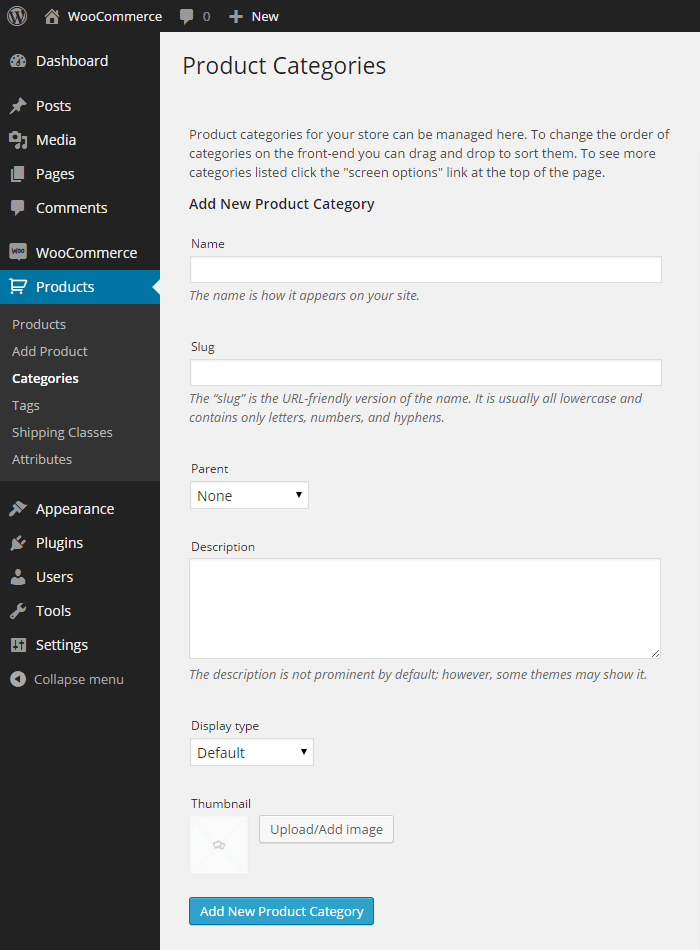700x950 pixels.
Task: Select Tags in the Products submenu
Action: pos(25,405)
